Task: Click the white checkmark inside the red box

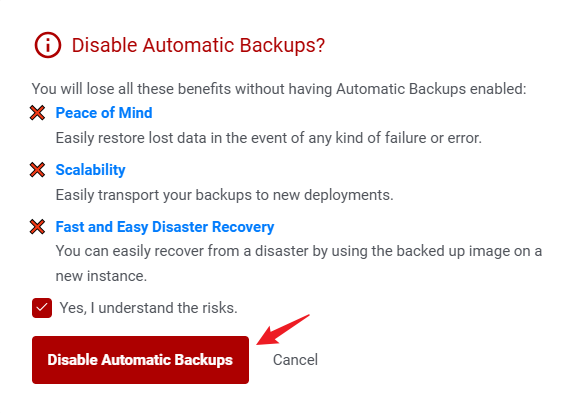Action: pos(42,308)
